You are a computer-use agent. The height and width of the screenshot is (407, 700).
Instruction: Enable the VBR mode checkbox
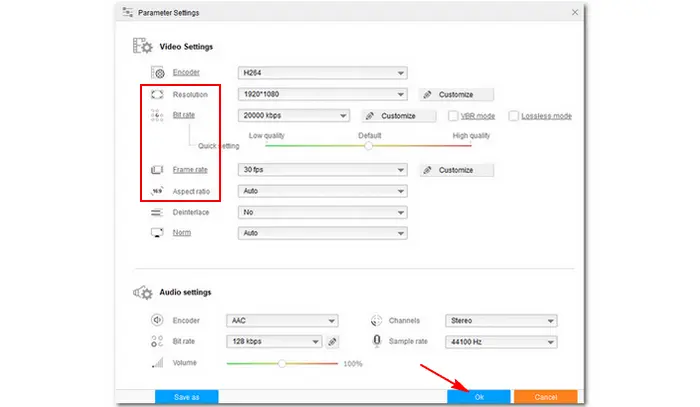point(453,116)
